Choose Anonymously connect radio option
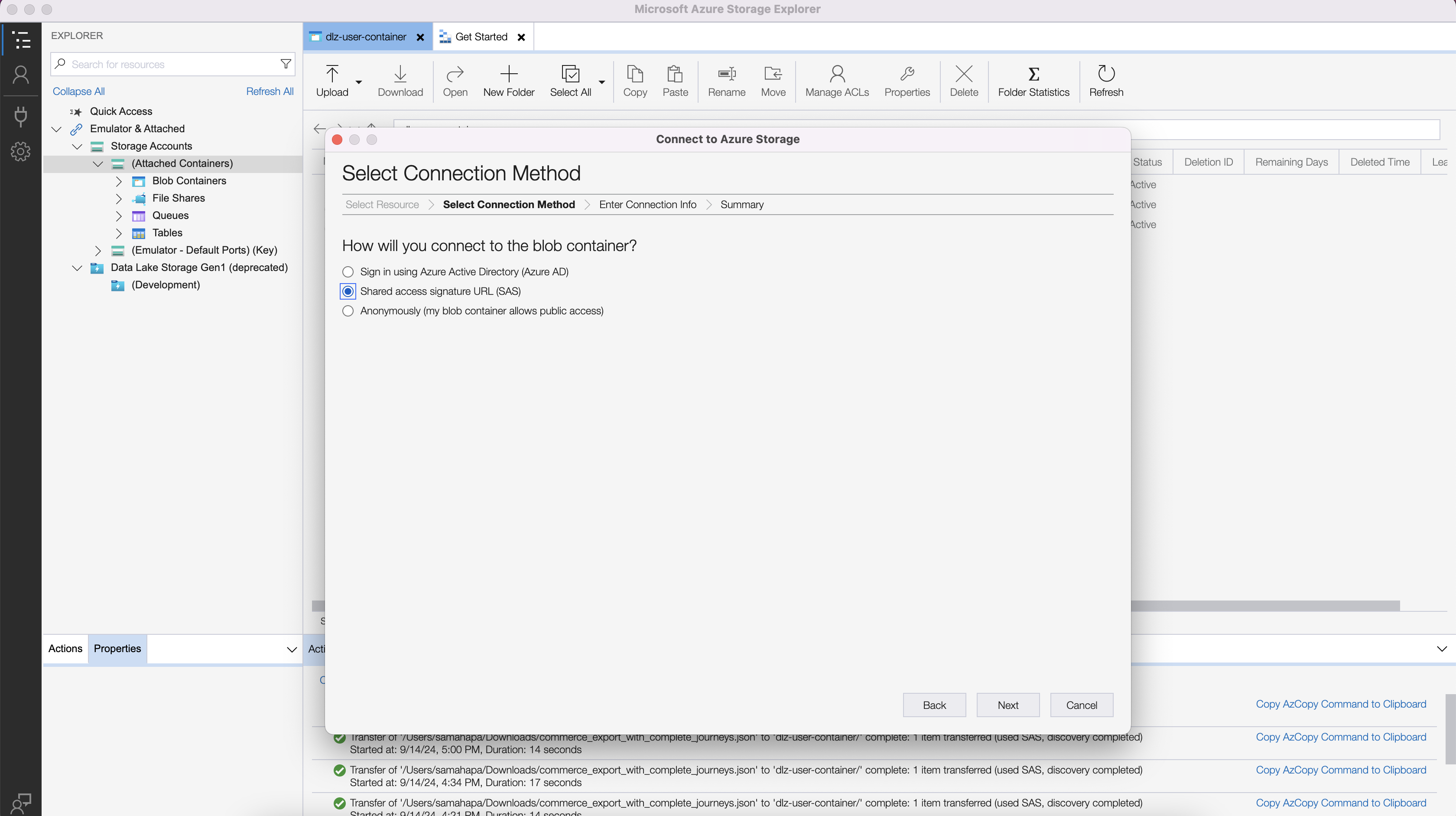 (348, 311)
